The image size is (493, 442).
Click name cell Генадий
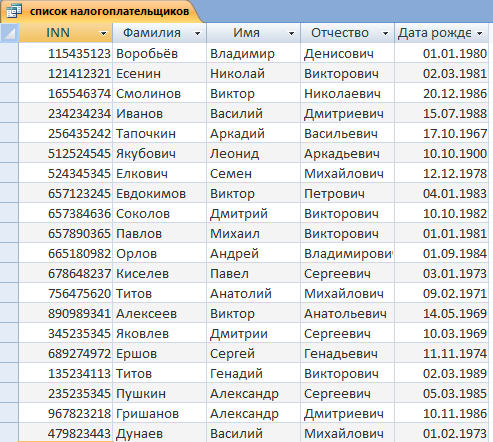(254, 373)
